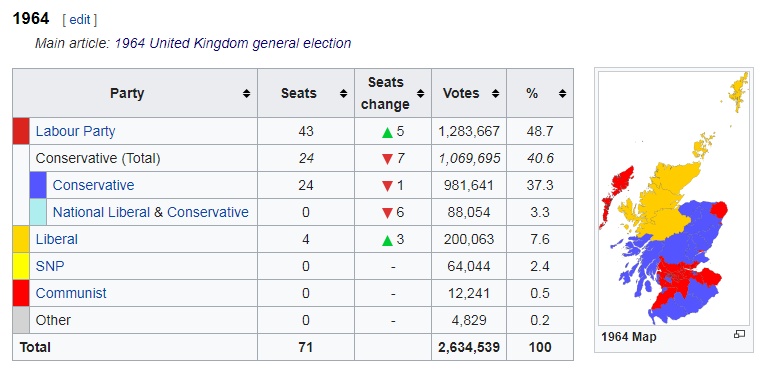The width and height of the screenshot is (764, 383).
Task: Enlarge the 1964 Map using expand icon
Action: click(x=739, y=334)
